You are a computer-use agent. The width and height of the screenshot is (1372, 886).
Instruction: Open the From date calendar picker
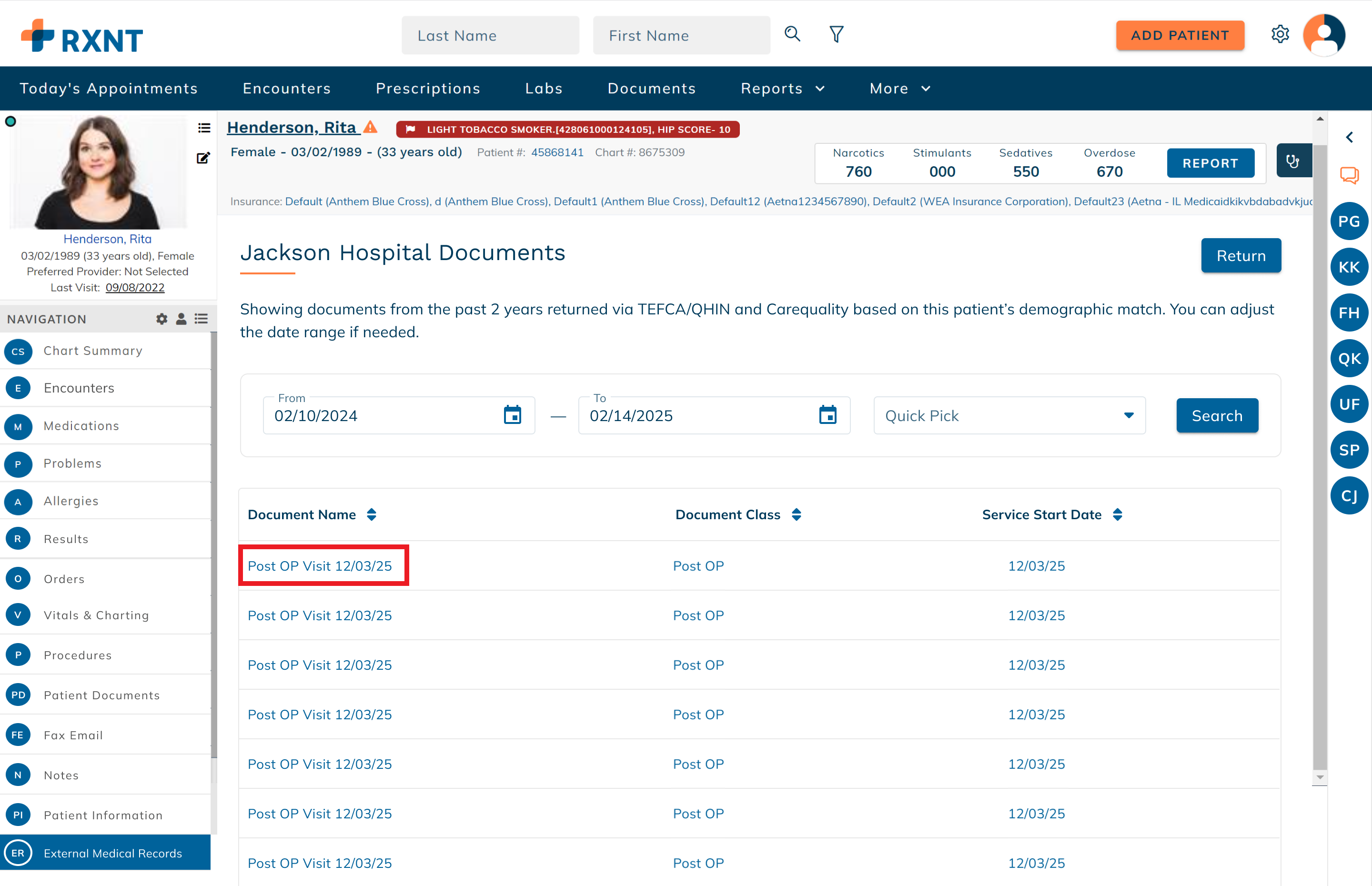(512, 415)
